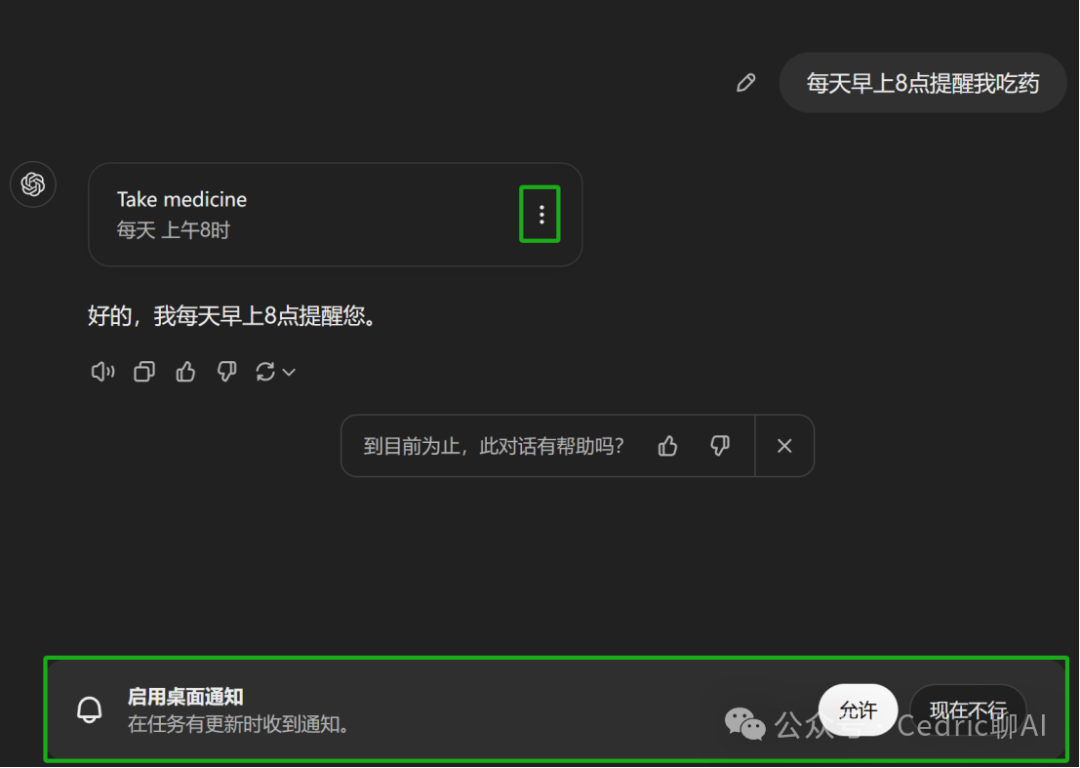Copy the assistant's reply
The image size is (1080, 768).
tap(144, 372)
